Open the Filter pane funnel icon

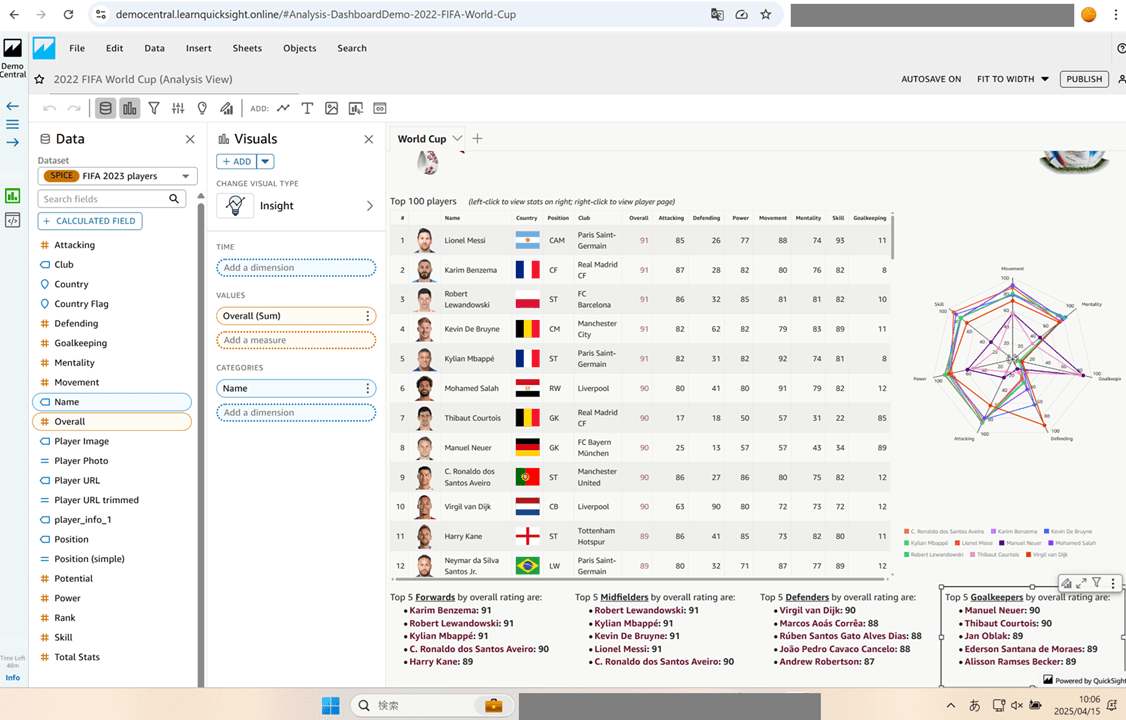(x=154, y=108)
